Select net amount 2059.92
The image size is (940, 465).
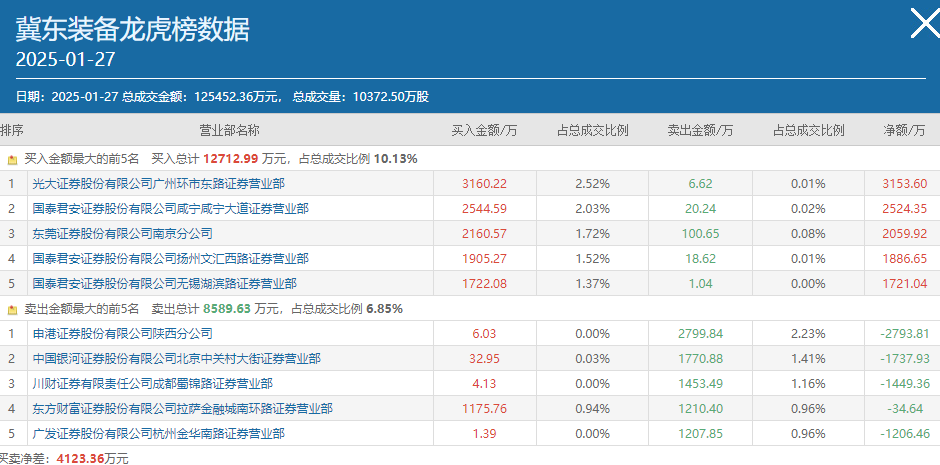coord(905,234)
